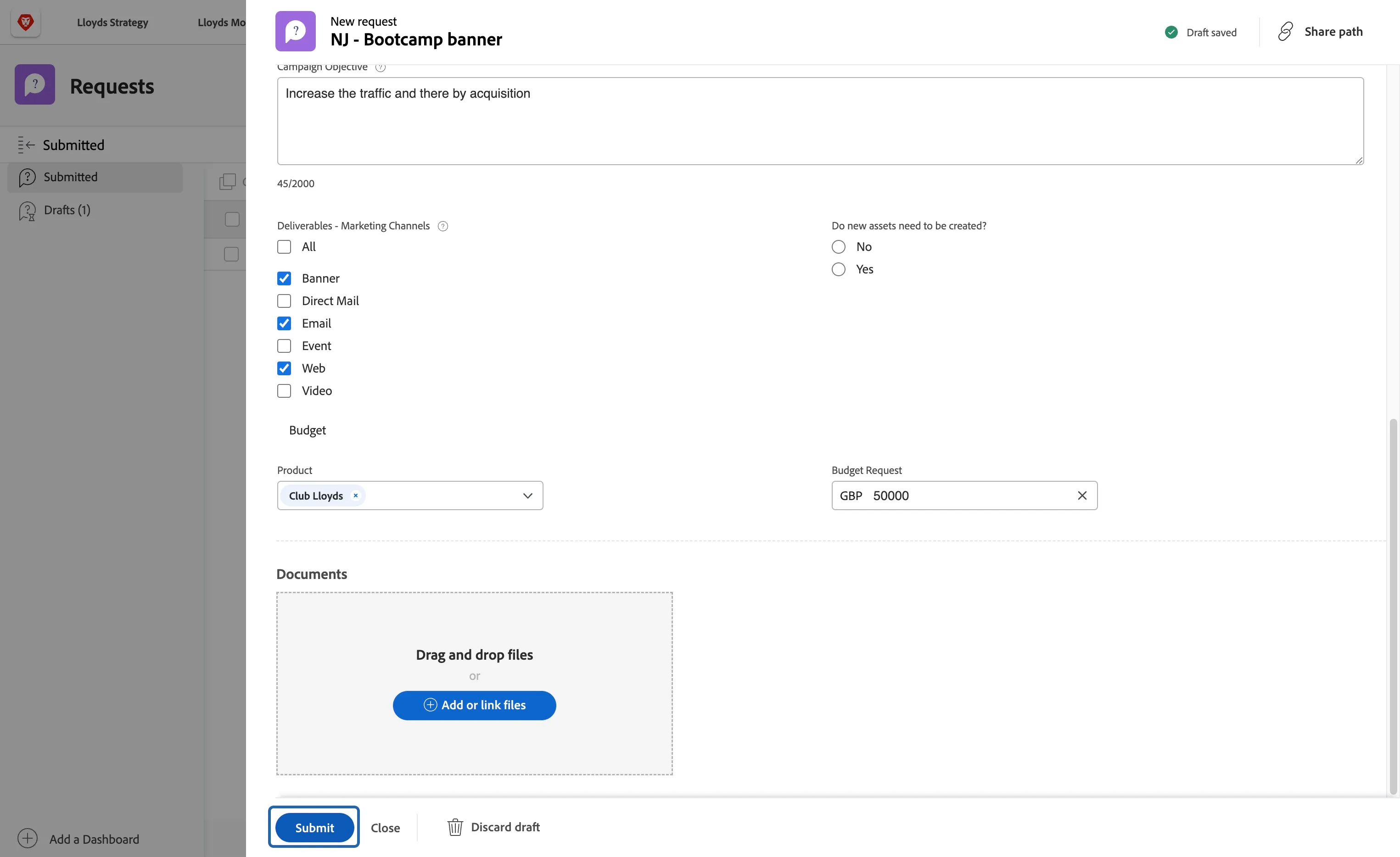Open the Lloyds Strategy tab

point(112,22)
